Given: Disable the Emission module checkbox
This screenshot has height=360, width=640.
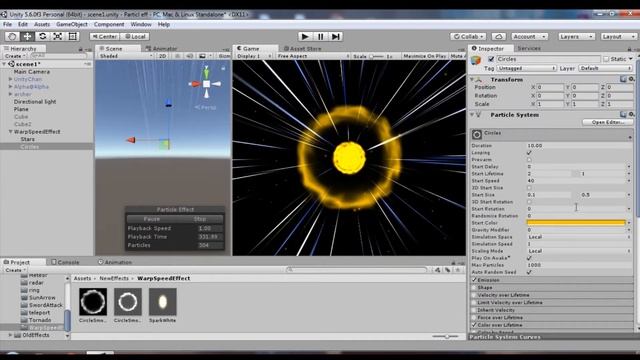Looking at the screenshot, I should (x=474, y=280).
